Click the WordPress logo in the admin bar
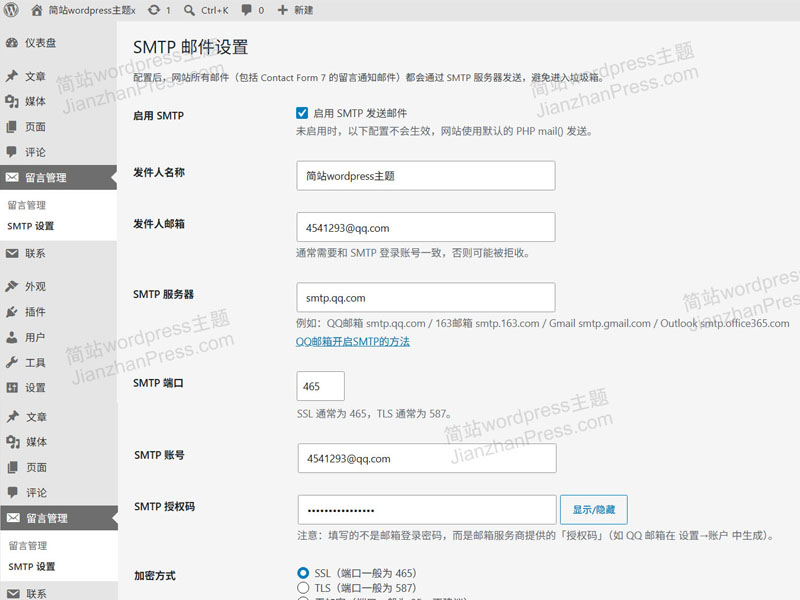This screenshot has height=600, width=800. point(11,10)
